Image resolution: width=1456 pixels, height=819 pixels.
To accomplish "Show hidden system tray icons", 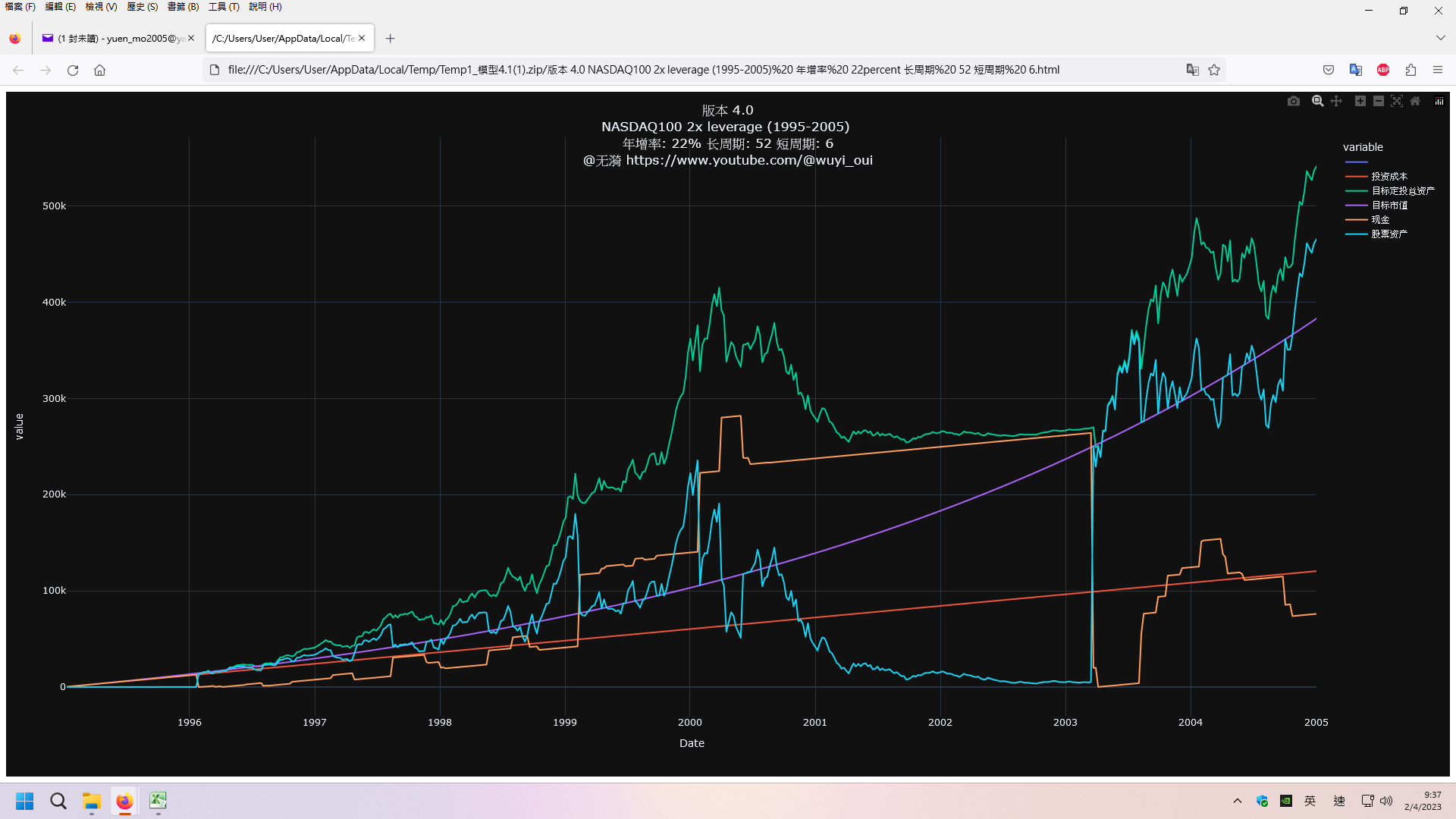I will pos(1238,801).
